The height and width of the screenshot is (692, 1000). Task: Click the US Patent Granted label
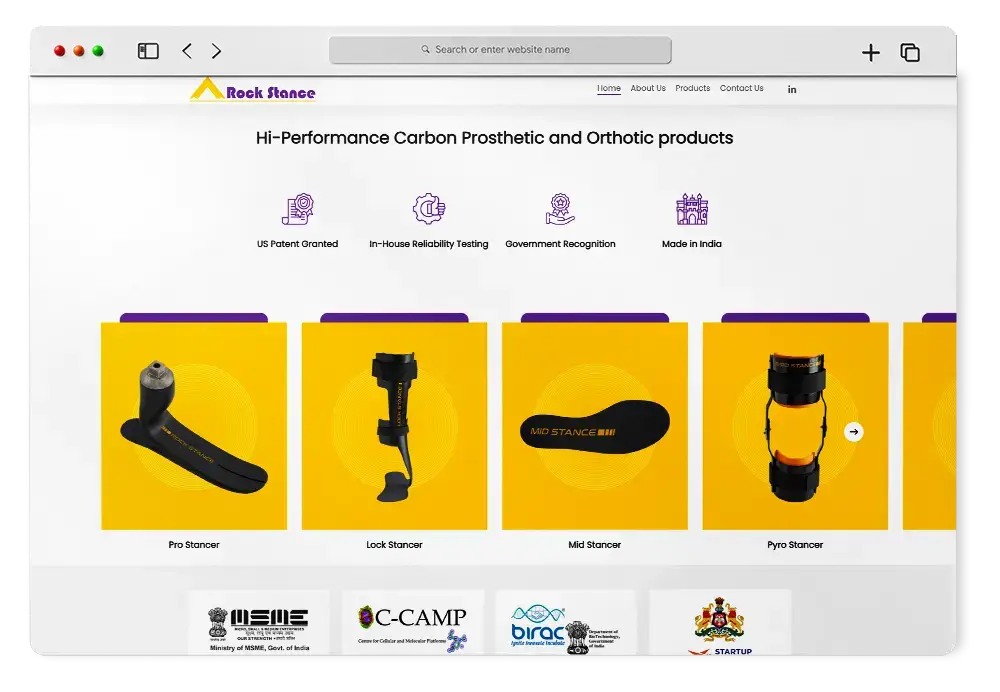point(298,244)
